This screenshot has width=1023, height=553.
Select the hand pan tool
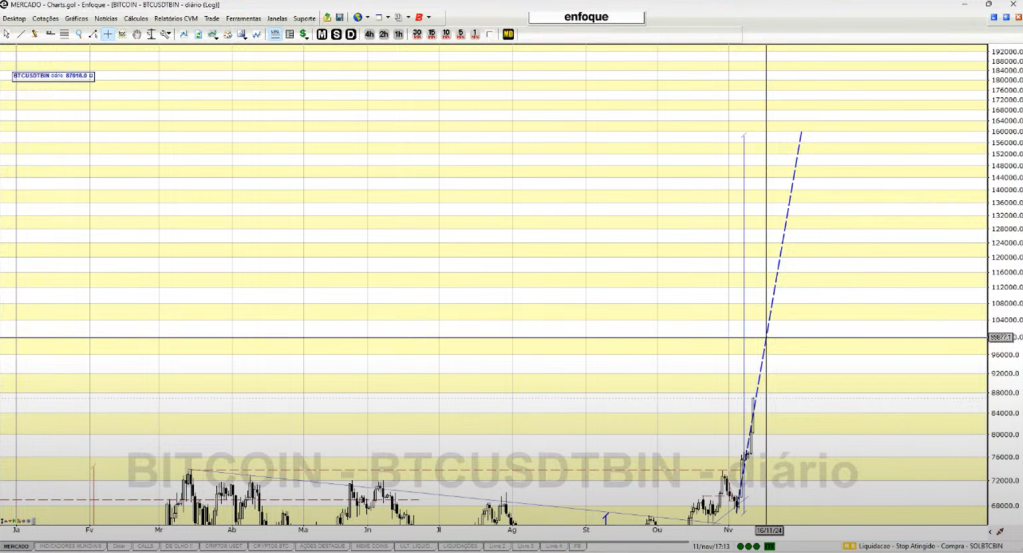(x=136, y=34)
